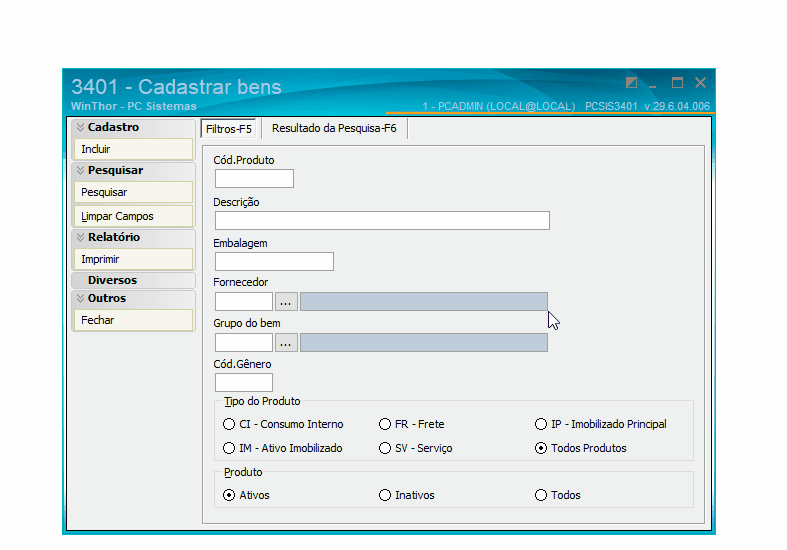Close the form with Fechar
Viewport: 787px width, 550px height.
click(134, 320)
